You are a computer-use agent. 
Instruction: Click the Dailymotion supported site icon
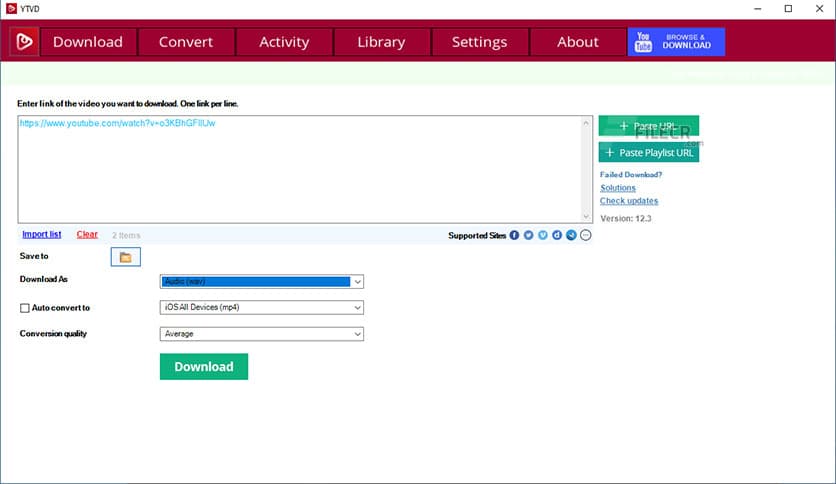click(x=557, y=235)
